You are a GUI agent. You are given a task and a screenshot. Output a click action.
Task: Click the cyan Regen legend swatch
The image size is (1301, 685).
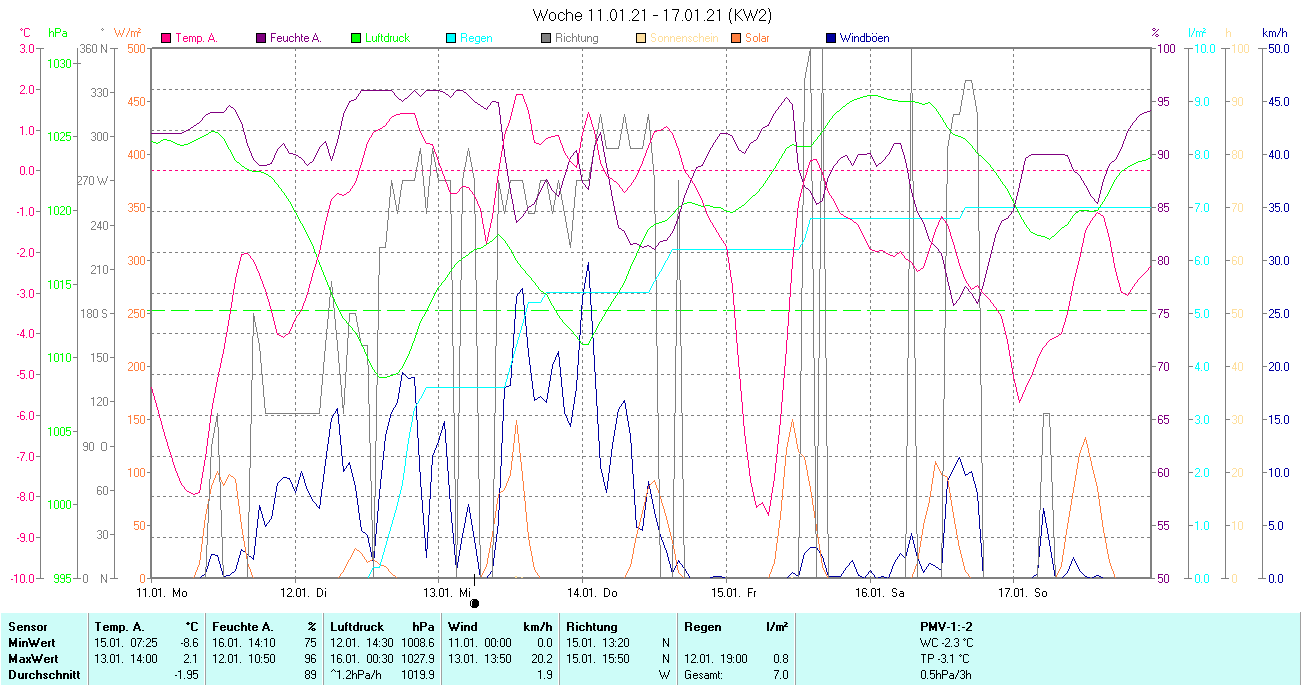coord(451,38)
